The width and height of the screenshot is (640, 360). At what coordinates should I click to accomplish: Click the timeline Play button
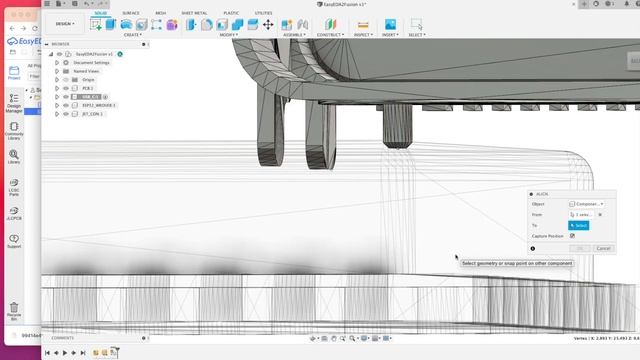pos(65,353)
